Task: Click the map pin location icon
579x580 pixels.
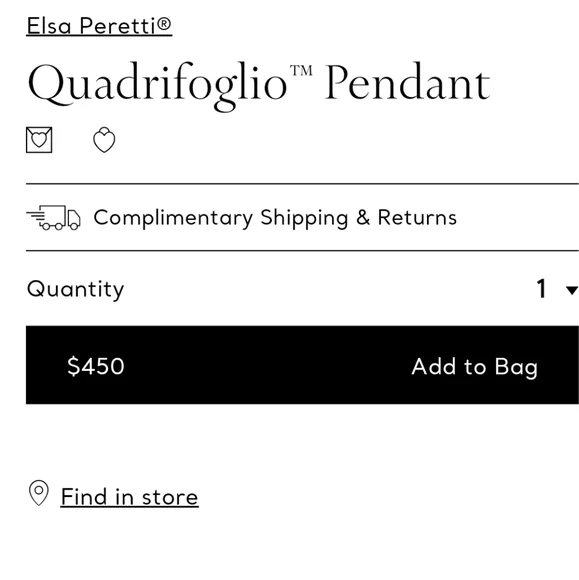Action: tap(39, 493)
